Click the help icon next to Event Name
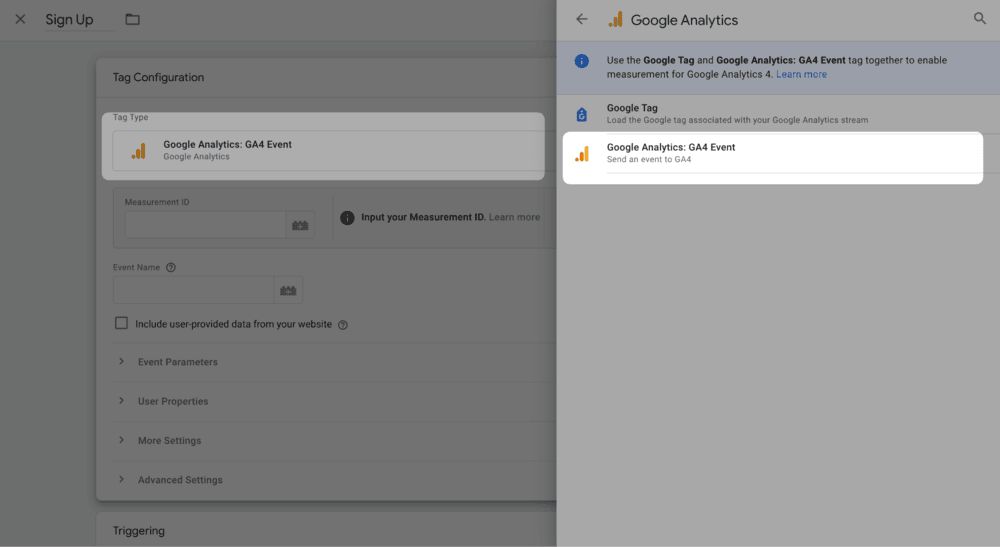This screenshot has width=1000, height=547. click(171, 268)
